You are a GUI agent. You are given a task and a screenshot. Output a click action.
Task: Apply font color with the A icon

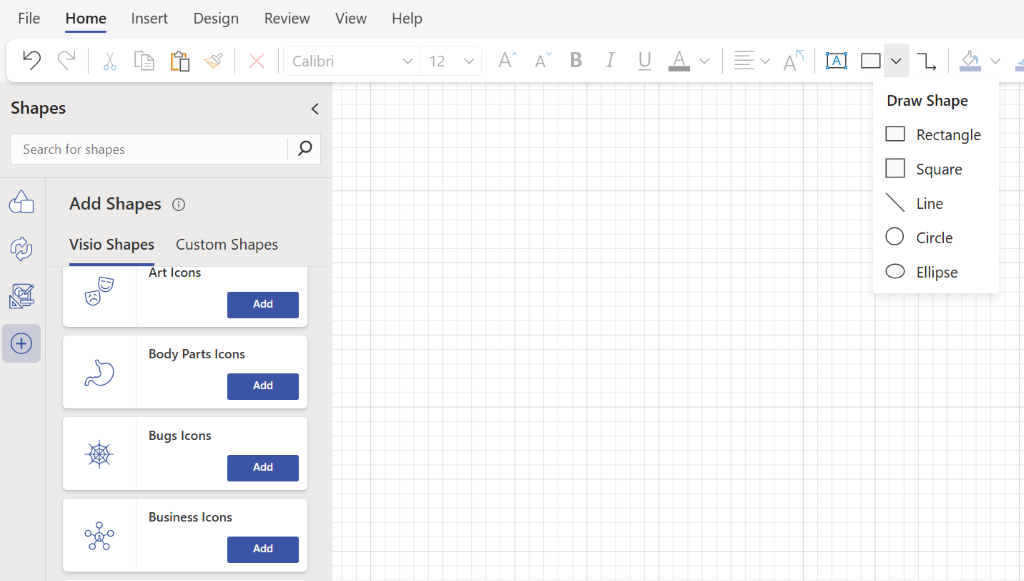tap(679, 61)
